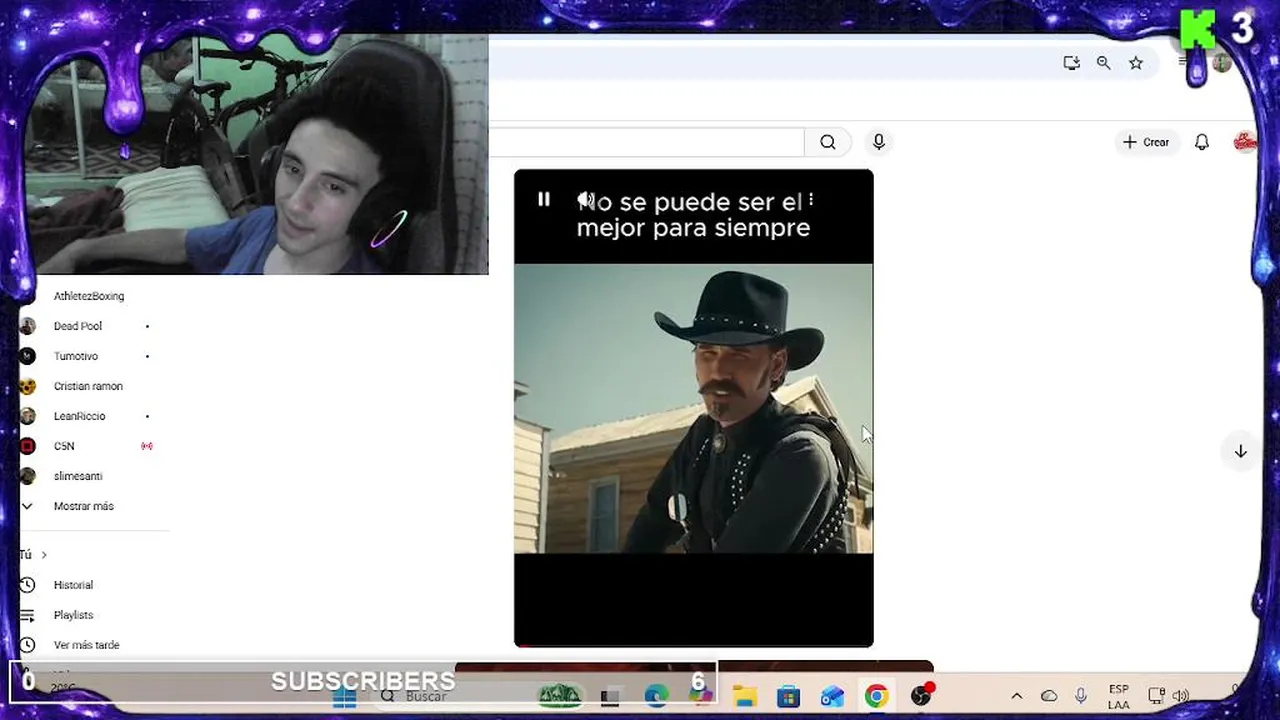Open the ESP LAA language switcher
The width and height of the screenshot is (1280, 720).
(x=1119, y=696)
